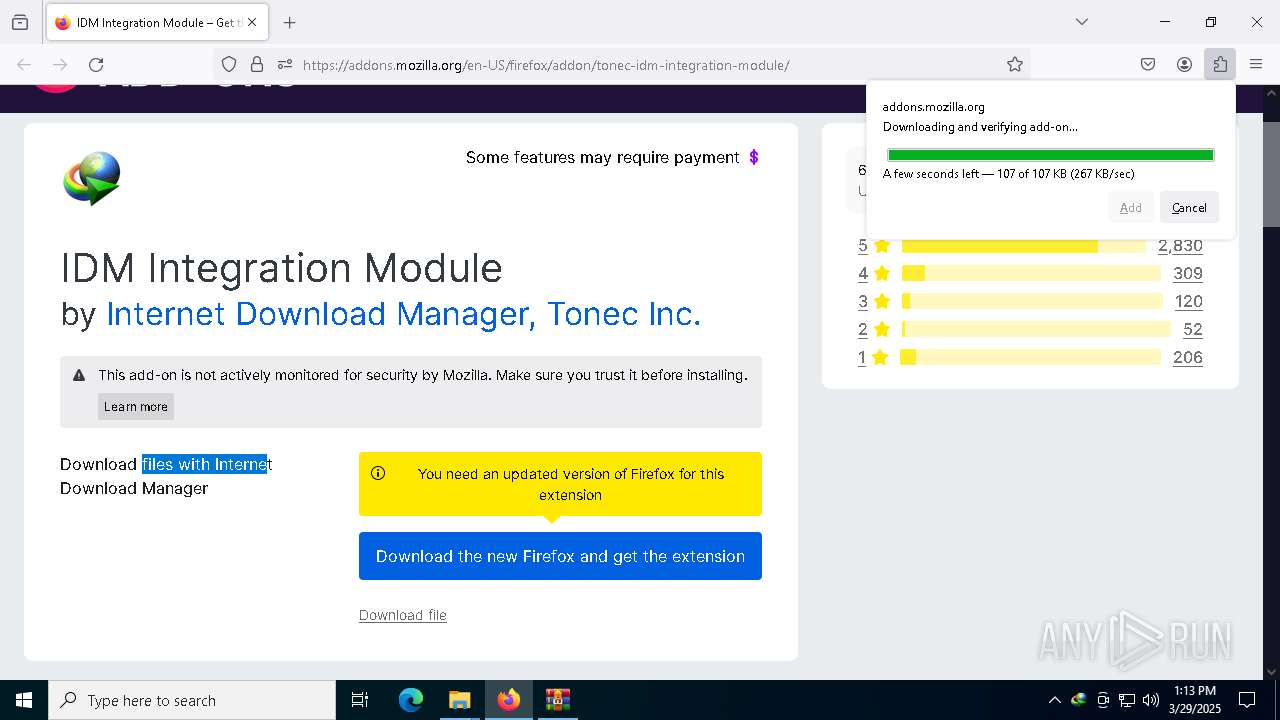Open the 2,830 five-star reviews count
The height and width of the screenshot is (720, 1280).
tap(1180, 245)
